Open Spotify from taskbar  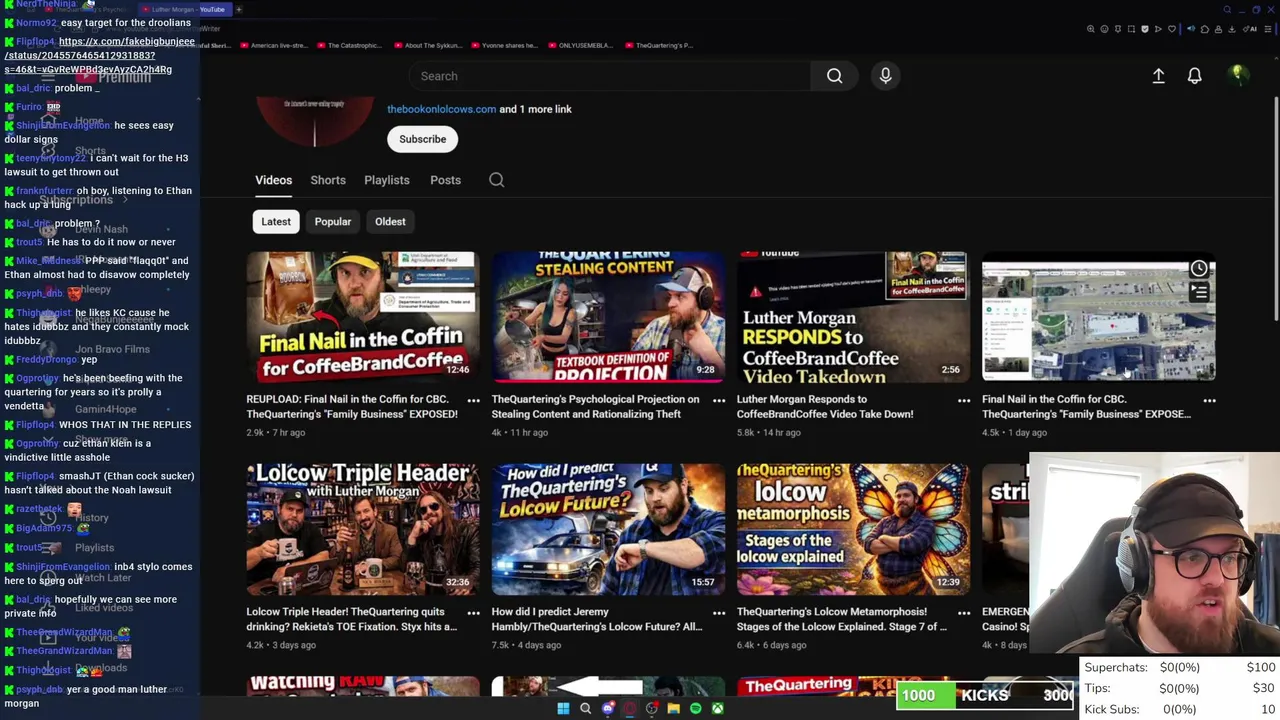pyautogui.click(x=695, y=708)
